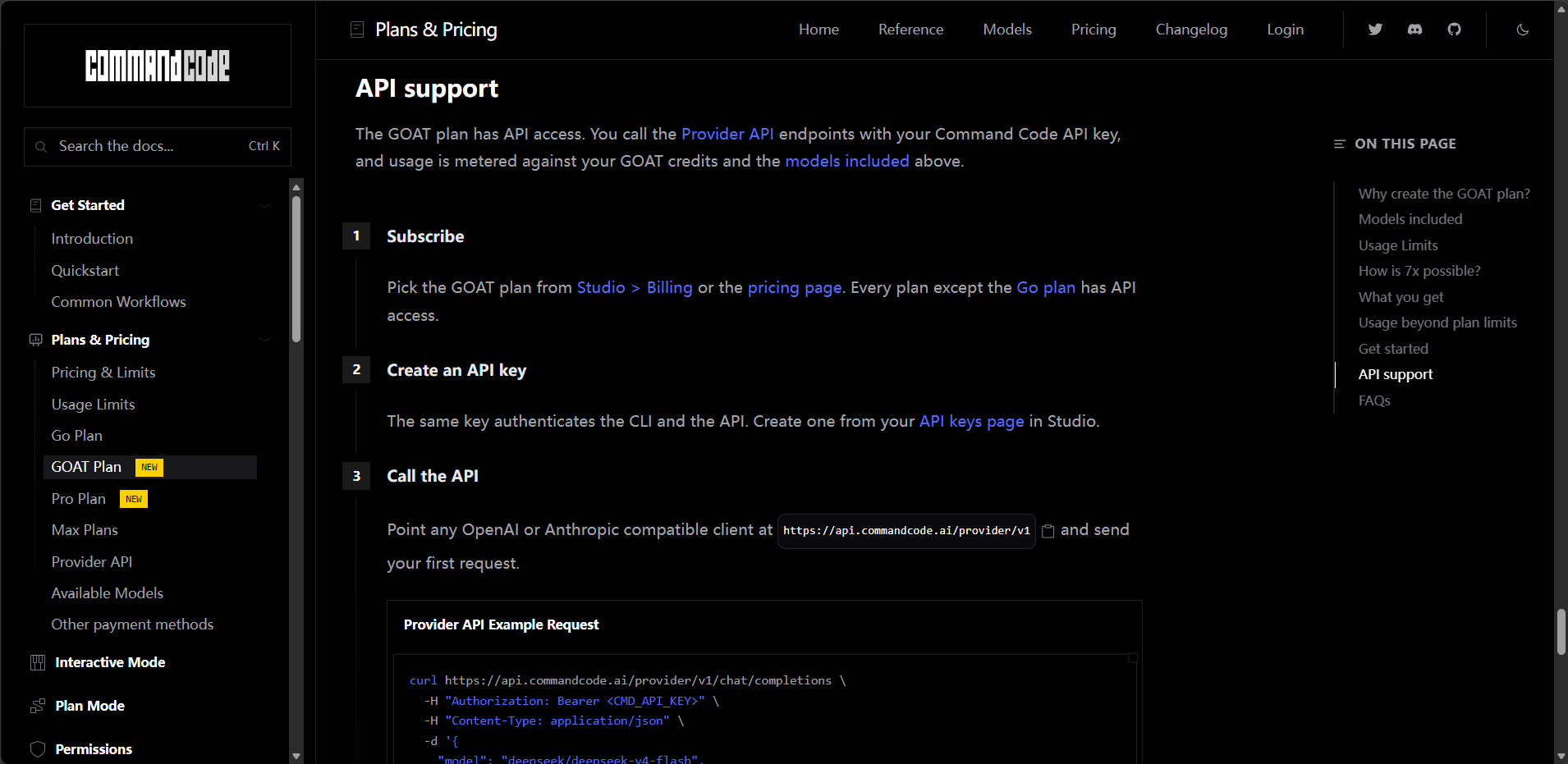
Task: Click the main page scrollbar thumb
Action: point(1561,632)
